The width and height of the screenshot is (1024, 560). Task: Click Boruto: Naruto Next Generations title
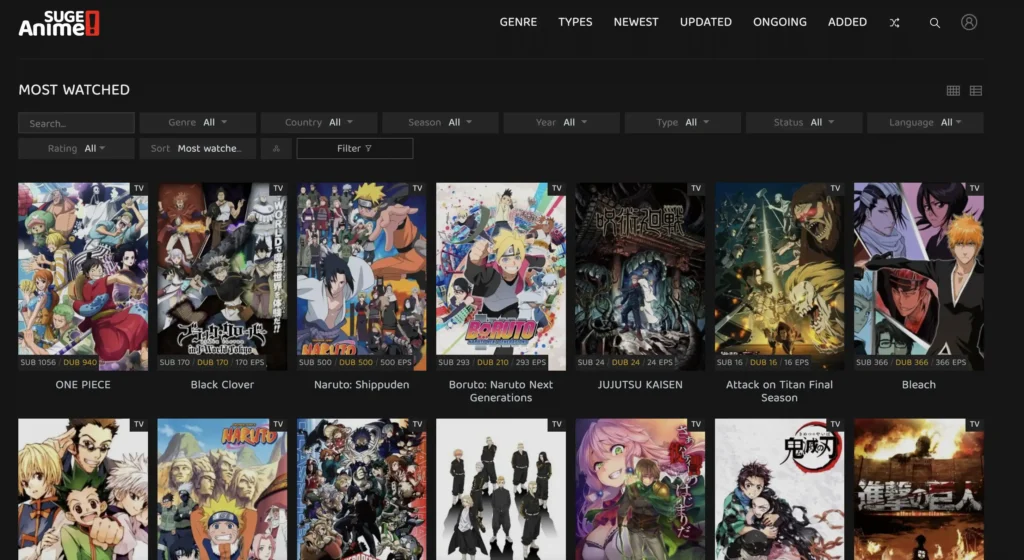(x=501, y=391)
